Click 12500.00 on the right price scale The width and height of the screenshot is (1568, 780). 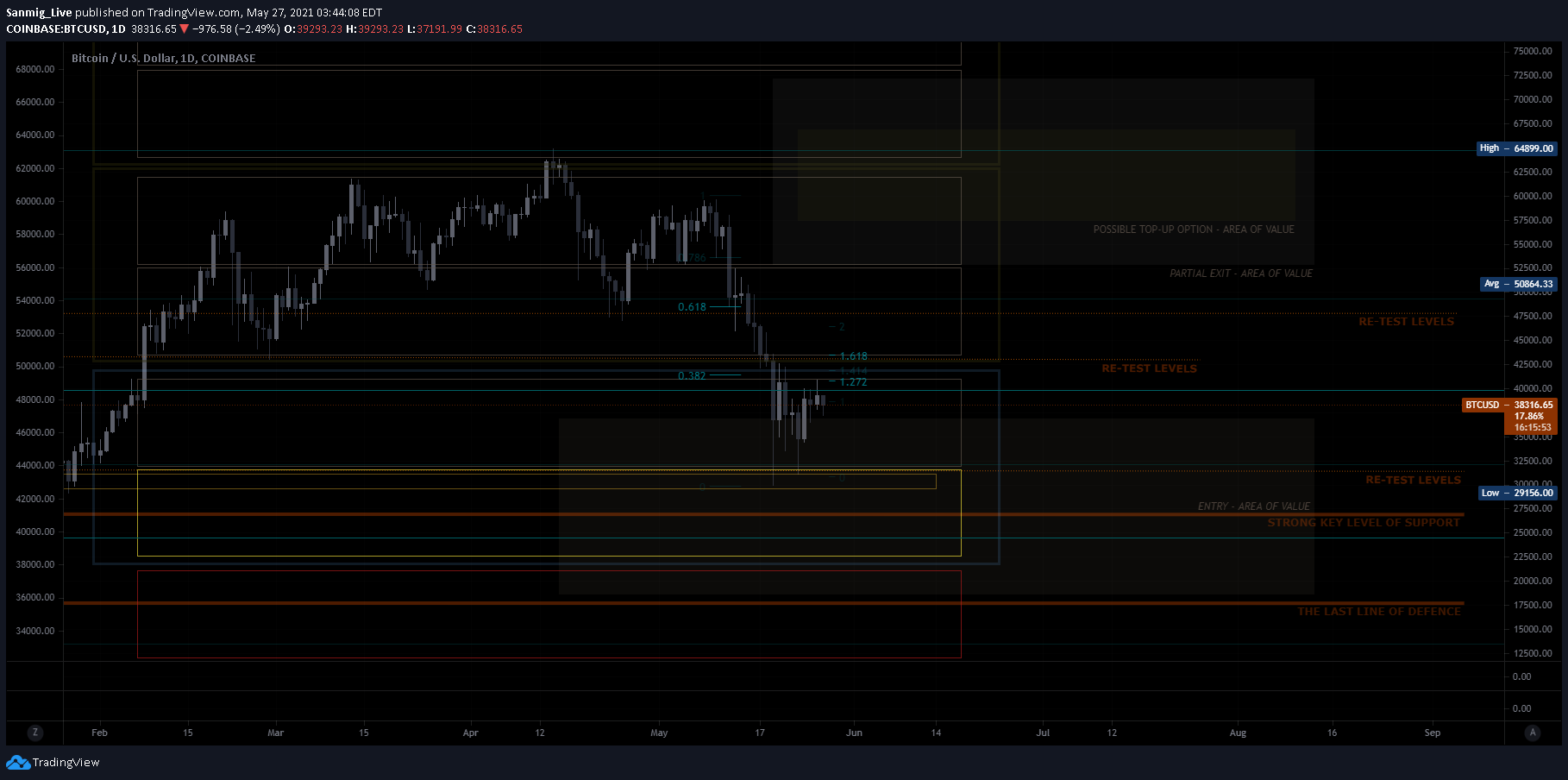click(x=1533, y=653)
